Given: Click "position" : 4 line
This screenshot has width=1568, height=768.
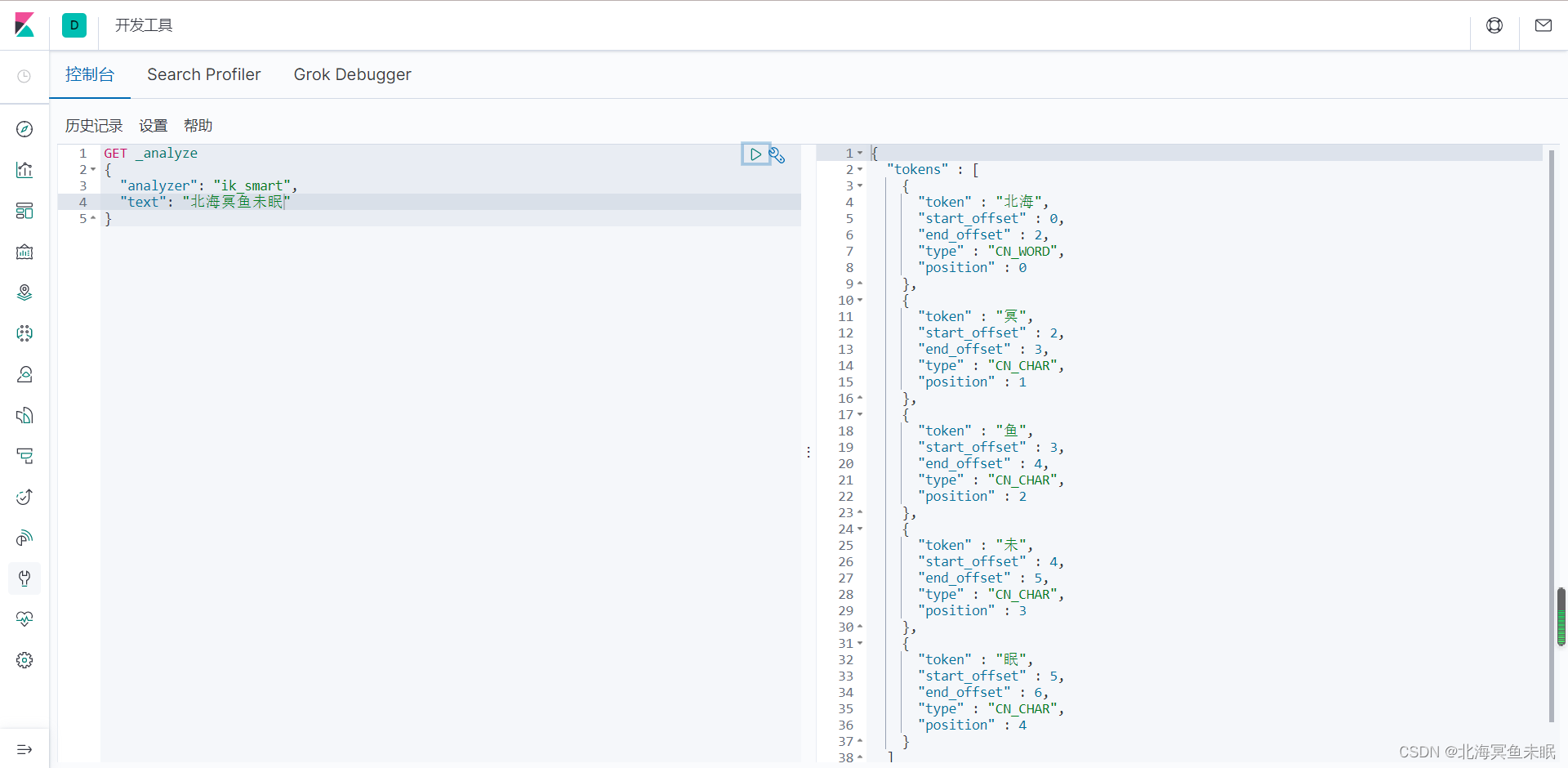Looking at the screenshot, I should [972, 726].
